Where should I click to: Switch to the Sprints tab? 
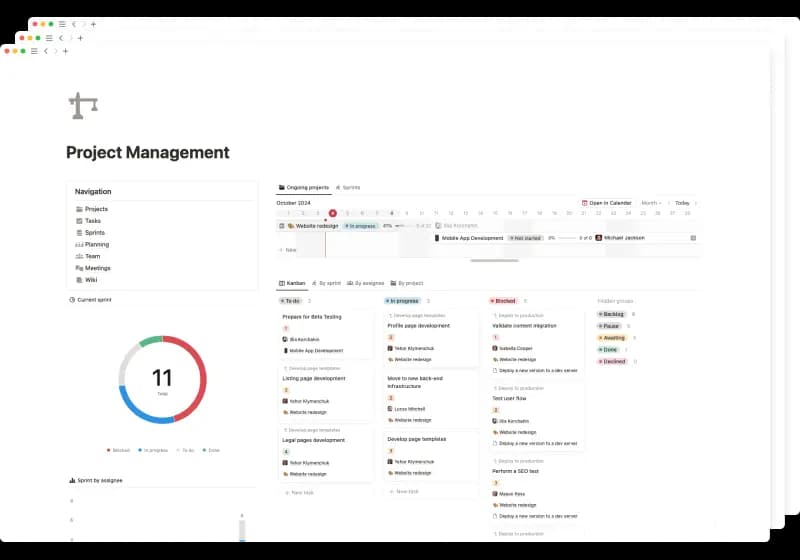(x=348, y=187)
